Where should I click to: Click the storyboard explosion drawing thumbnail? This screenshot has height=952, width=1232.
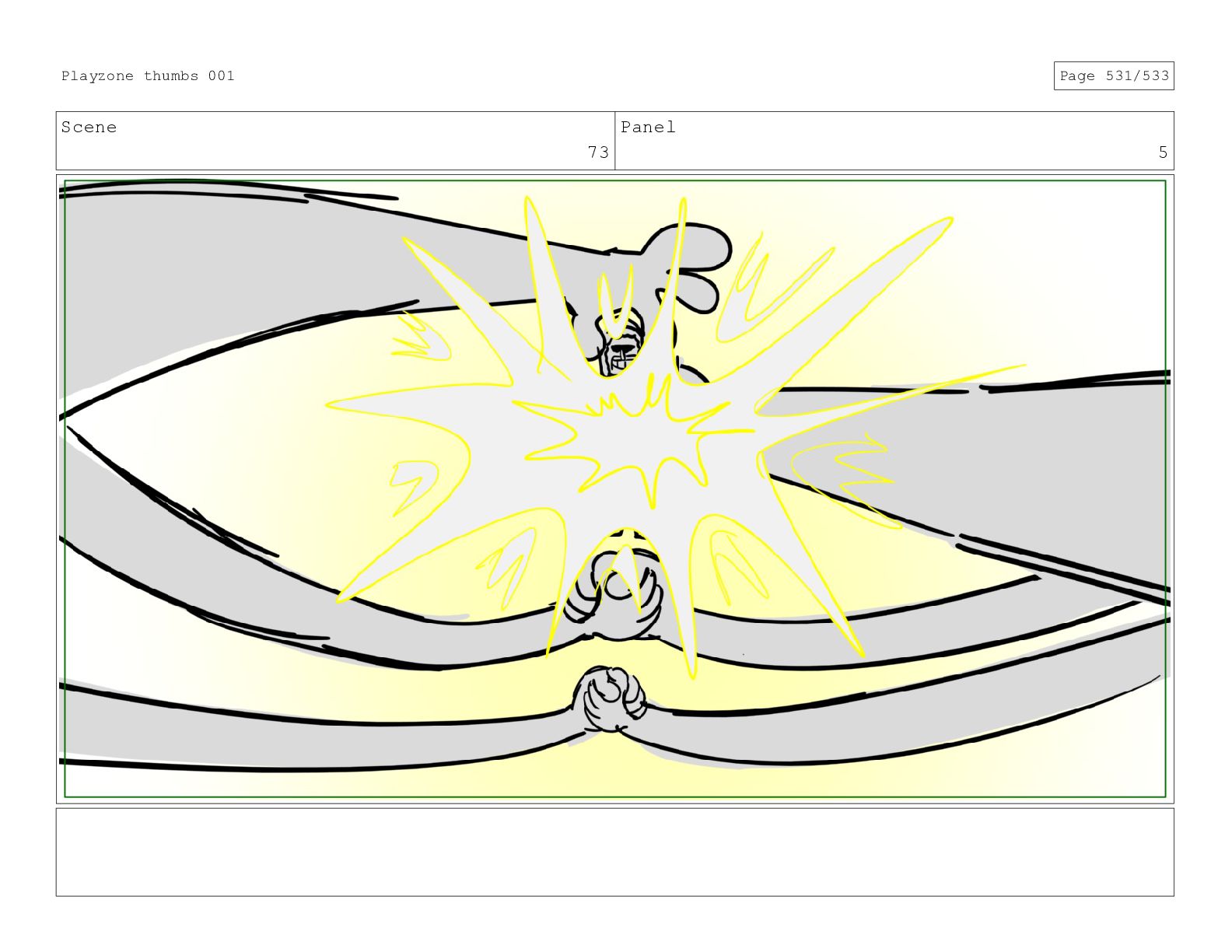point(614,488)
